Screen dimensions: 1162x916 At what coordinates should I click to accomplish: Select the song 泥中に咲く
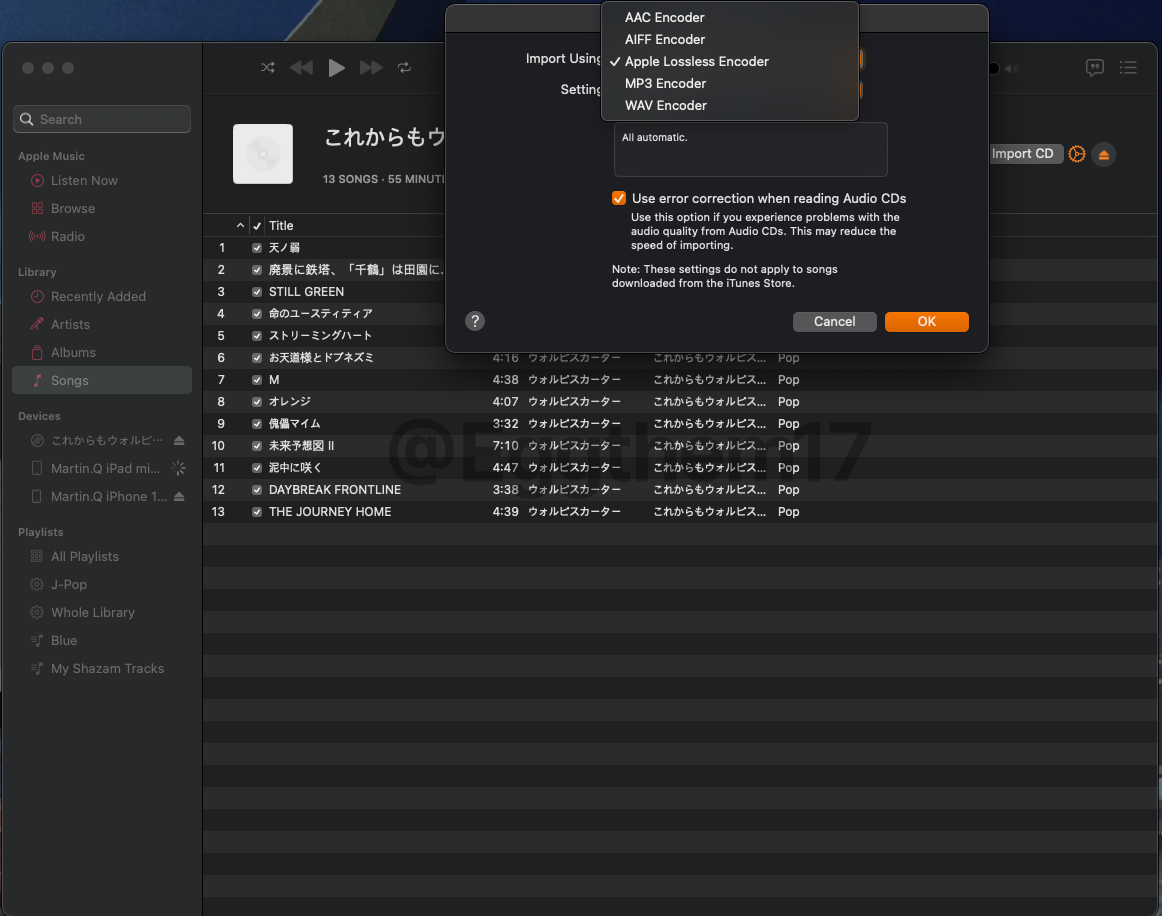[x=294, y=468]
